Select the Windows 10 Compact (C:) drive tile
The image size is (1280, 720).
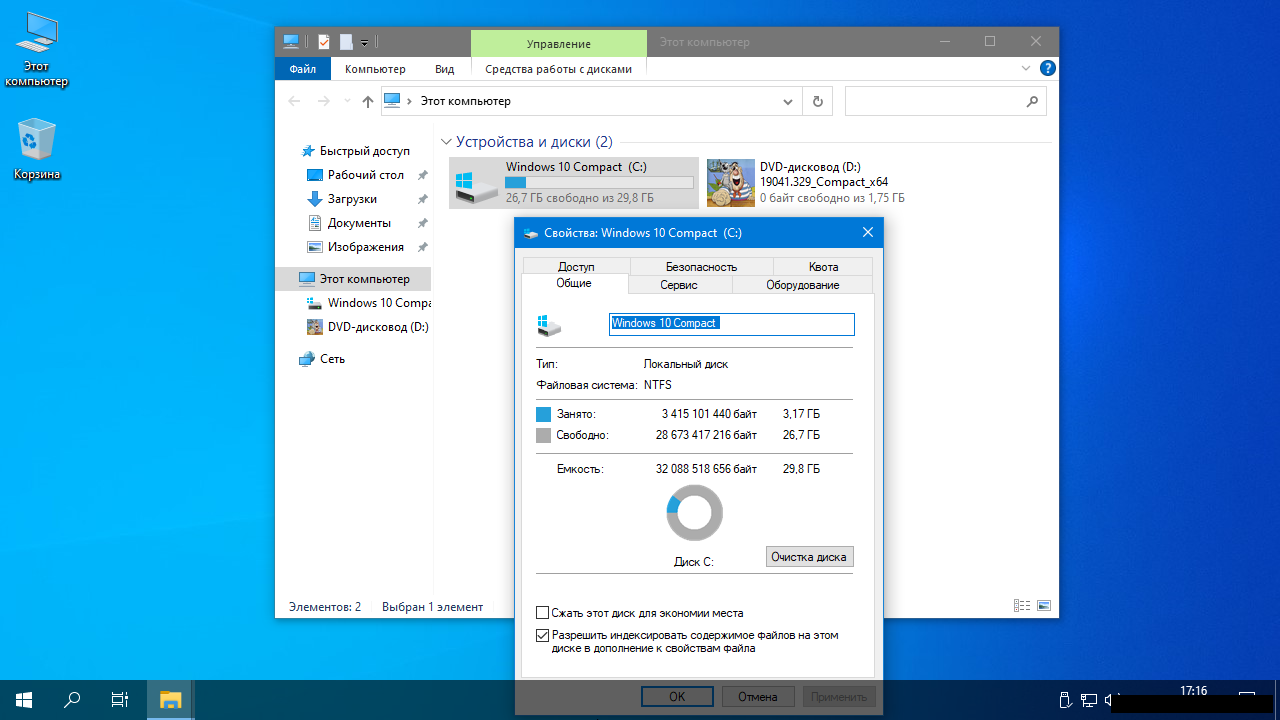pyautogui.click(x=574, y=182)
